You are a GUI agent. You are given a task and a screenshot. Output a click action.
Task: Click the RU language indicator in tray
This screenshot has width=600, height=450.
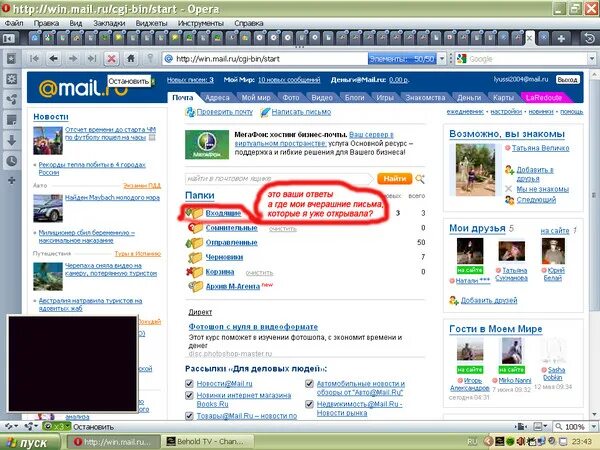(x=472, y=442)
